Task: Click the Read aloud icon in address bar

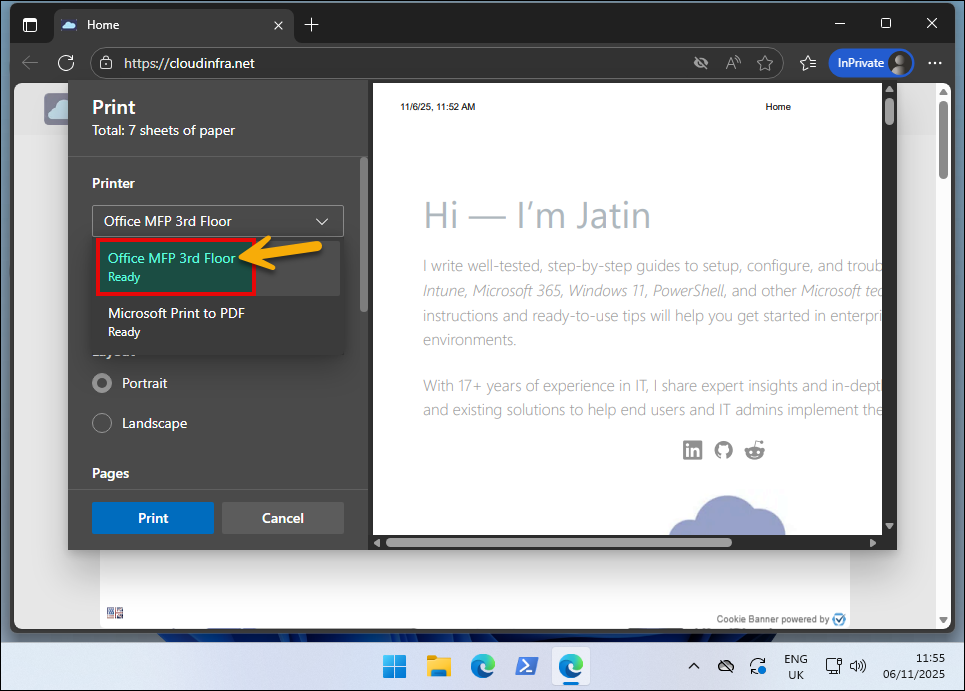Action: pos(733,62)
